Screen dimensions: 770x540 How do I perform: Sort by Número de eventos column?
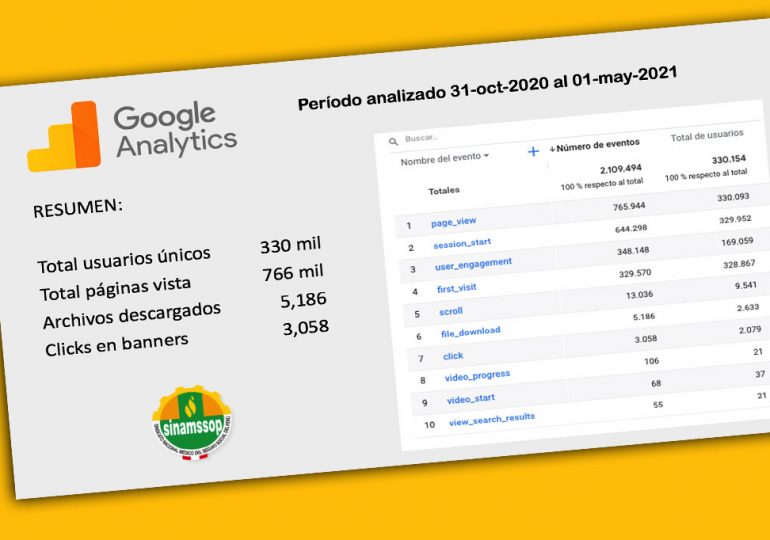pyautogui.click(x=595, y=145)
